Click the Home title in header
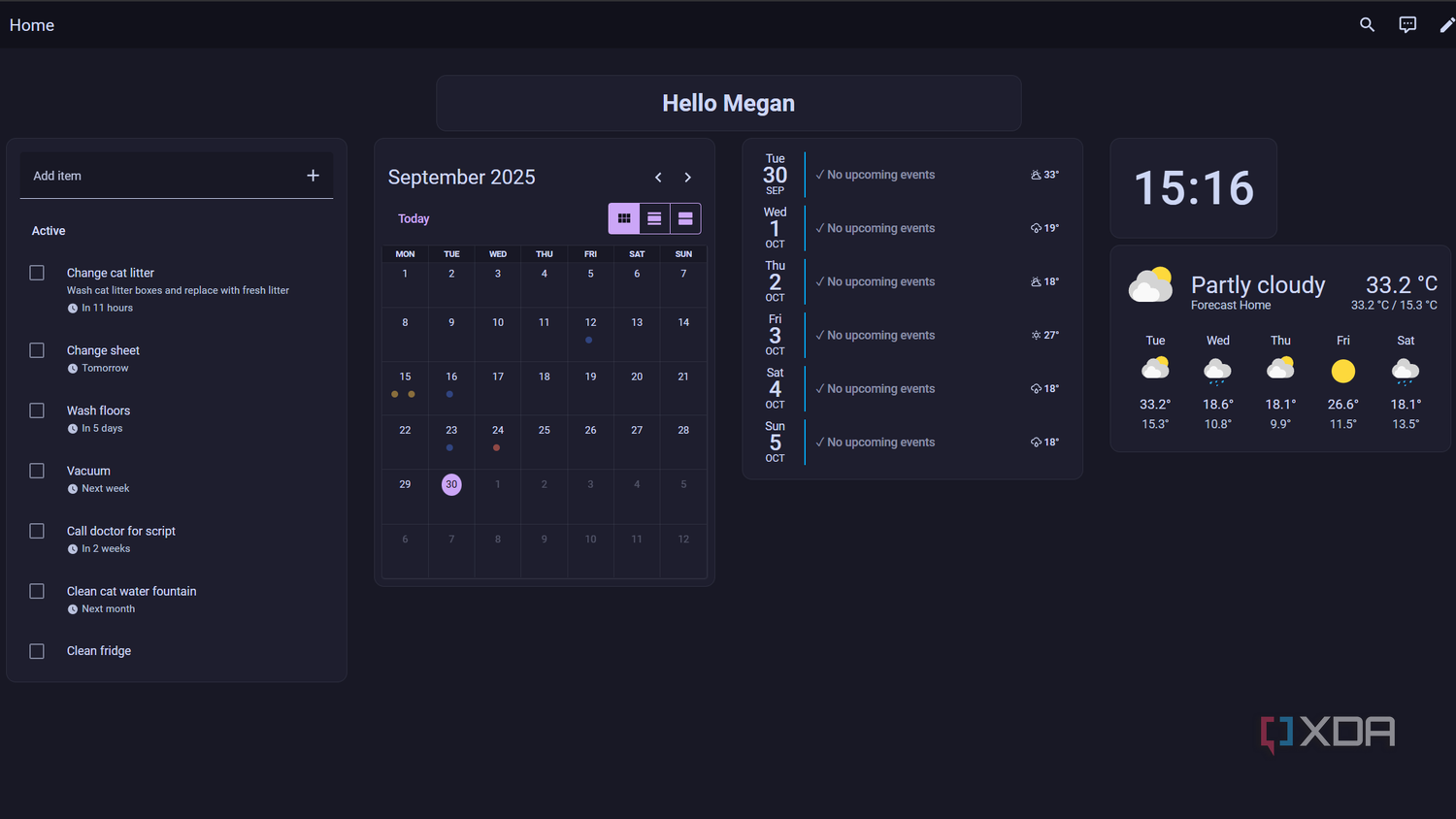The width and height of the screenshot is (1456, 819). [x=32, y=25]
